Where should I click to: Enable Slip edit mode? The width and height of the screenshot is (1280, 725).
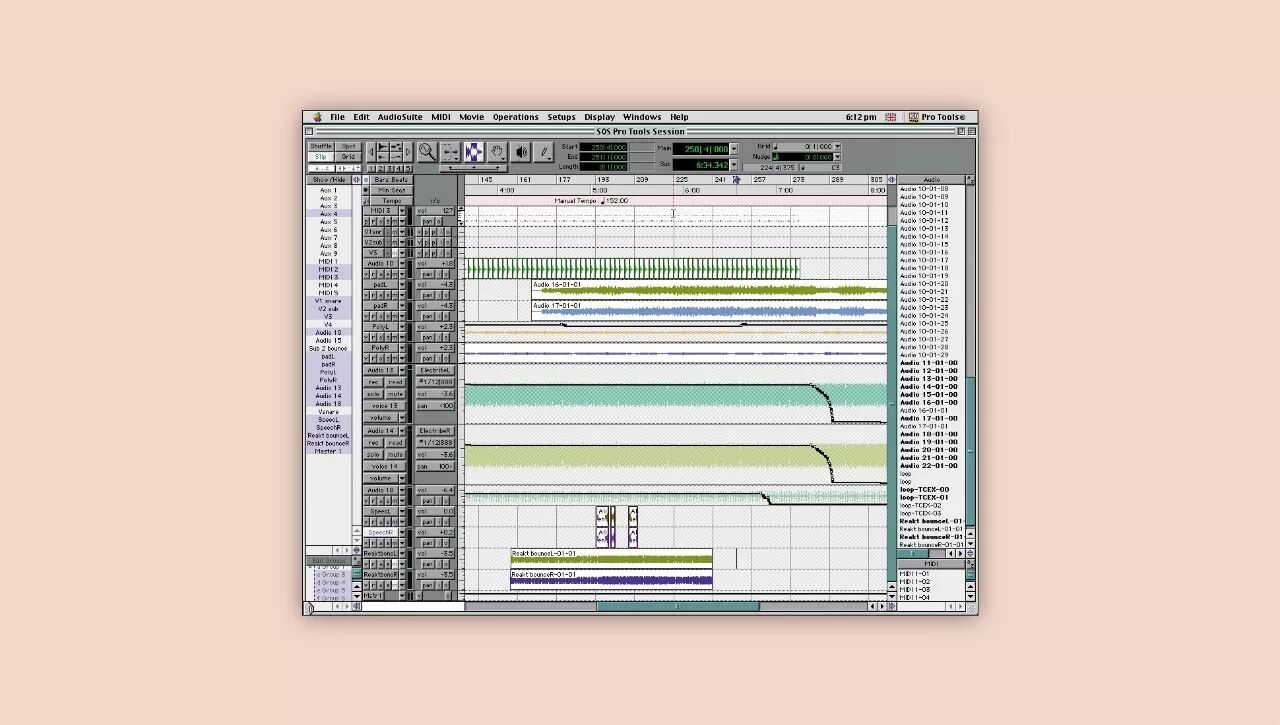[320, 157]
